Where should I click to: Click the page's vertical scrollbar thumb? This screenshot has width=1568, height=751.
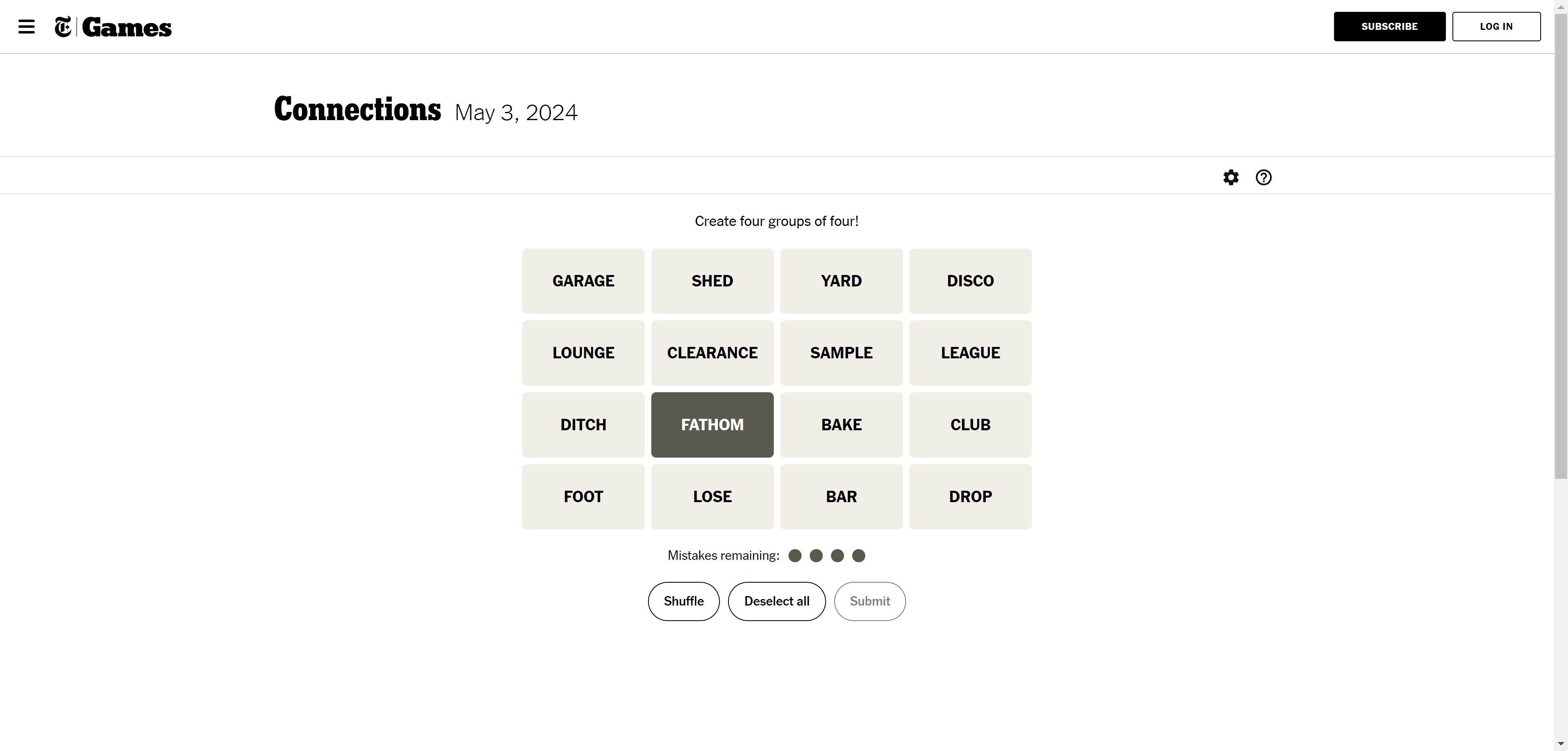(x=1561, y=244)
